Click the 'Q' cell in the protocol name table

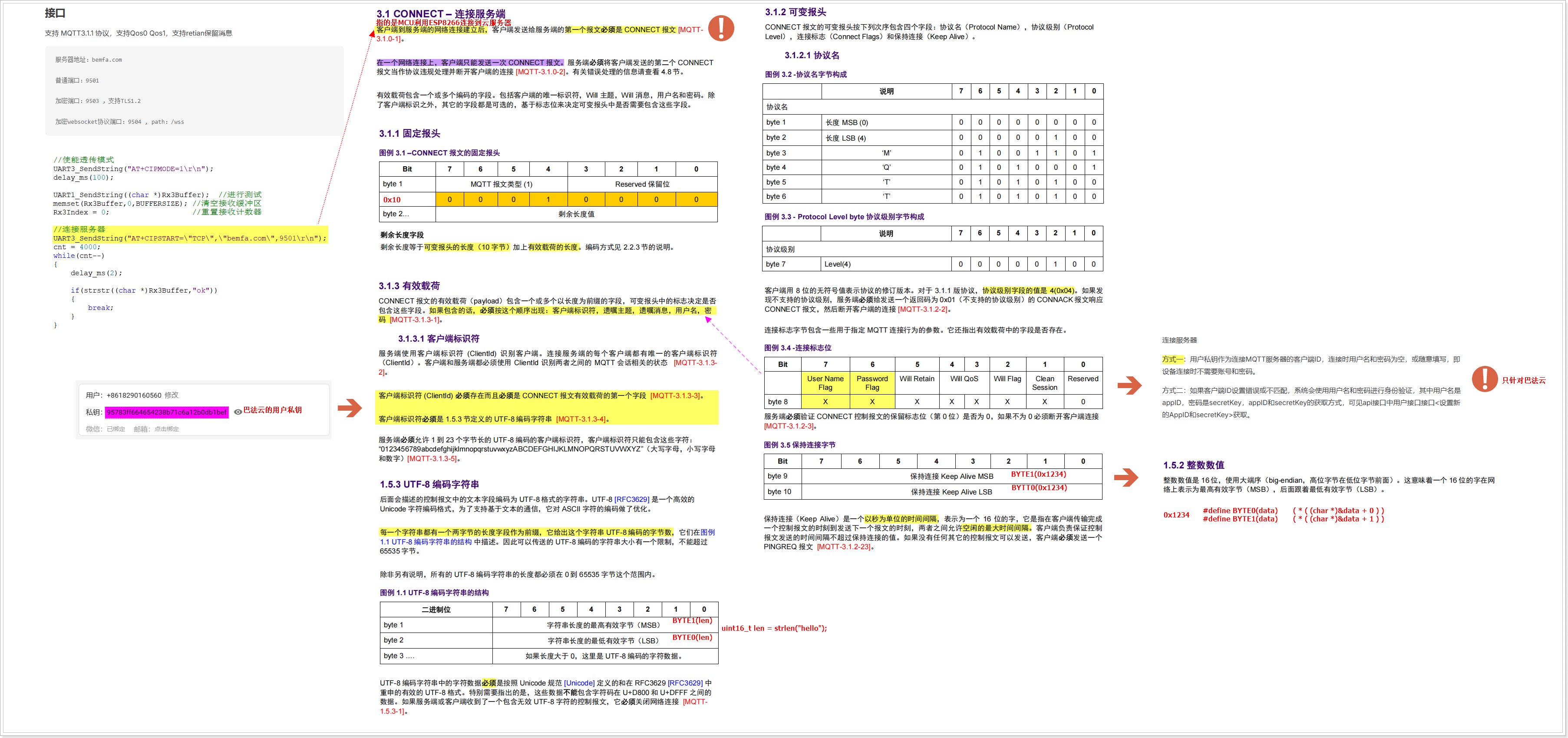click(x=887, y=167)
